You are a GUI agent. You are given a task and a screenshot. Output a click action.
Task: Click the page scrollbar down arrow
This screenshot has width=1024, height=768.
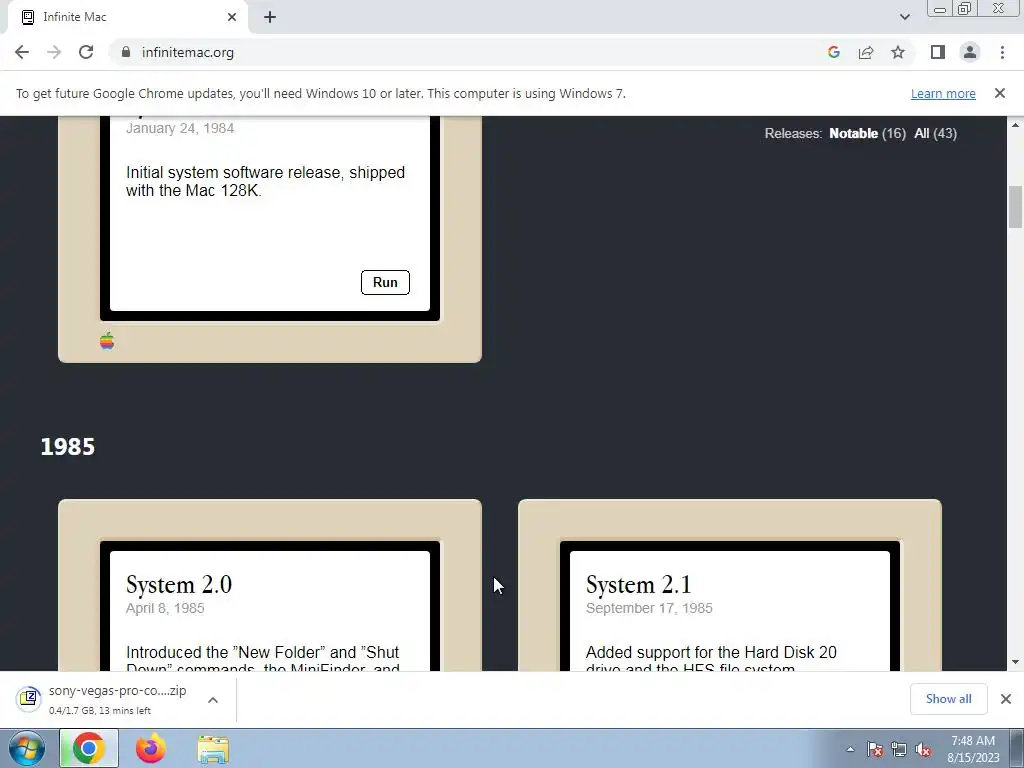tap(1016, 662)
